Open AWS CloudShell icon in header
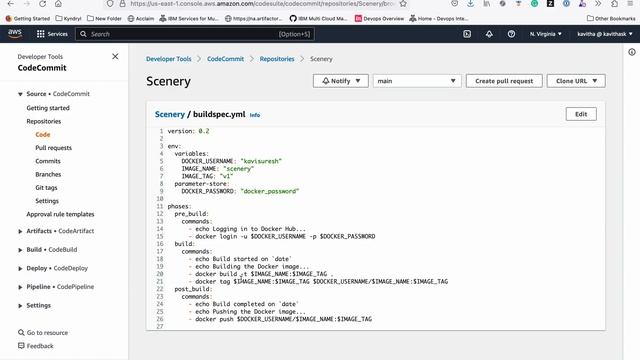The image size is (640, 360). pyautogui.click(x=467, y=34)
